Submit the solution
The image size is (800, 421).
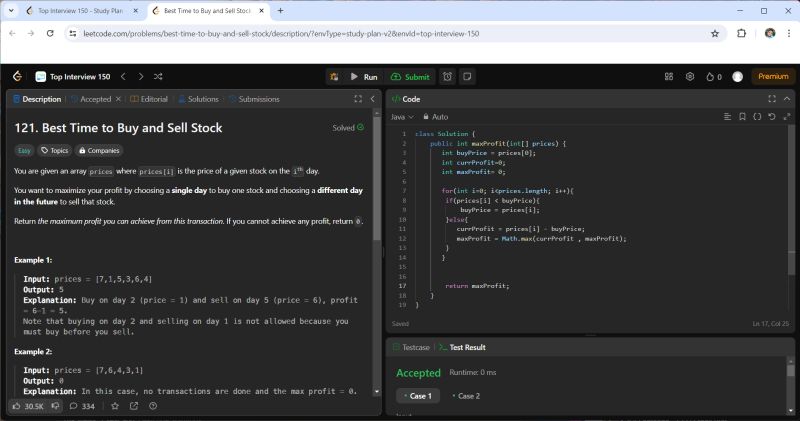(410, 77)
